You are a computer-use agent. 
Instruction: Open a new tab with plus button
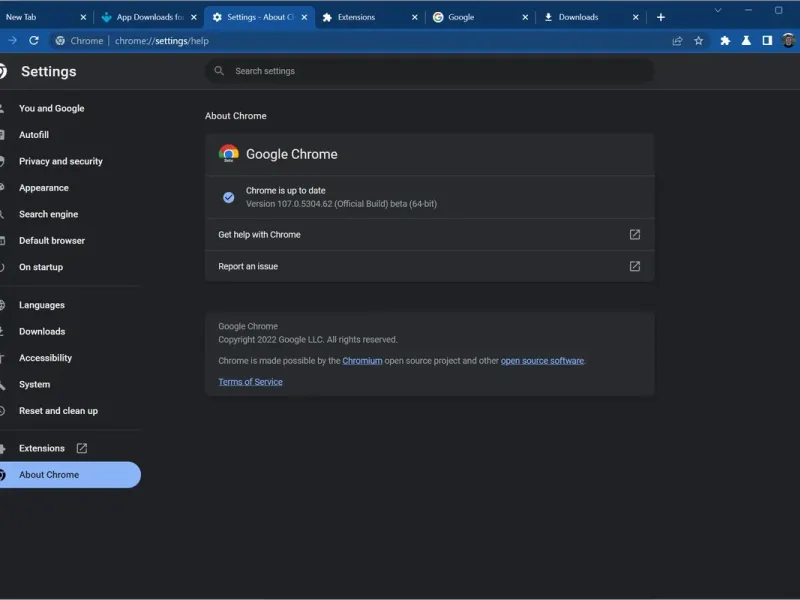pyautogui.click(x=661, y=17)
